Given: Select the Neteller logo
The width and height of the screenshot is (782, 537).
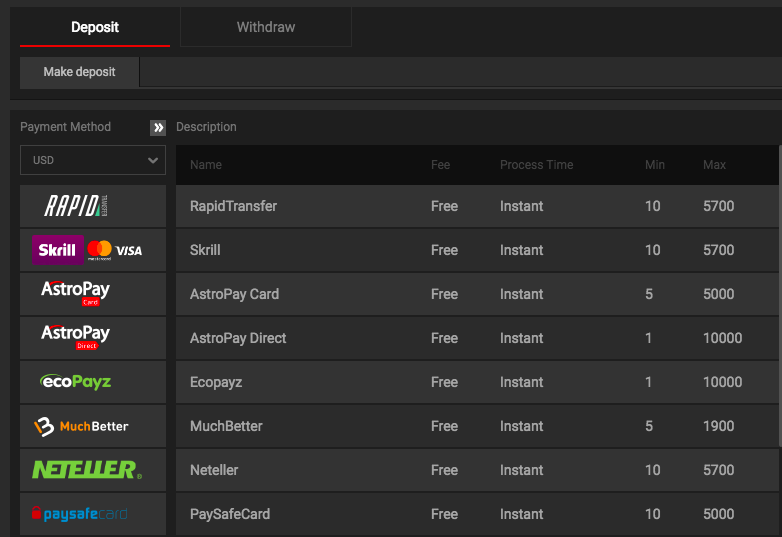Looking at the screenshot, I should (x=93, y=470).
